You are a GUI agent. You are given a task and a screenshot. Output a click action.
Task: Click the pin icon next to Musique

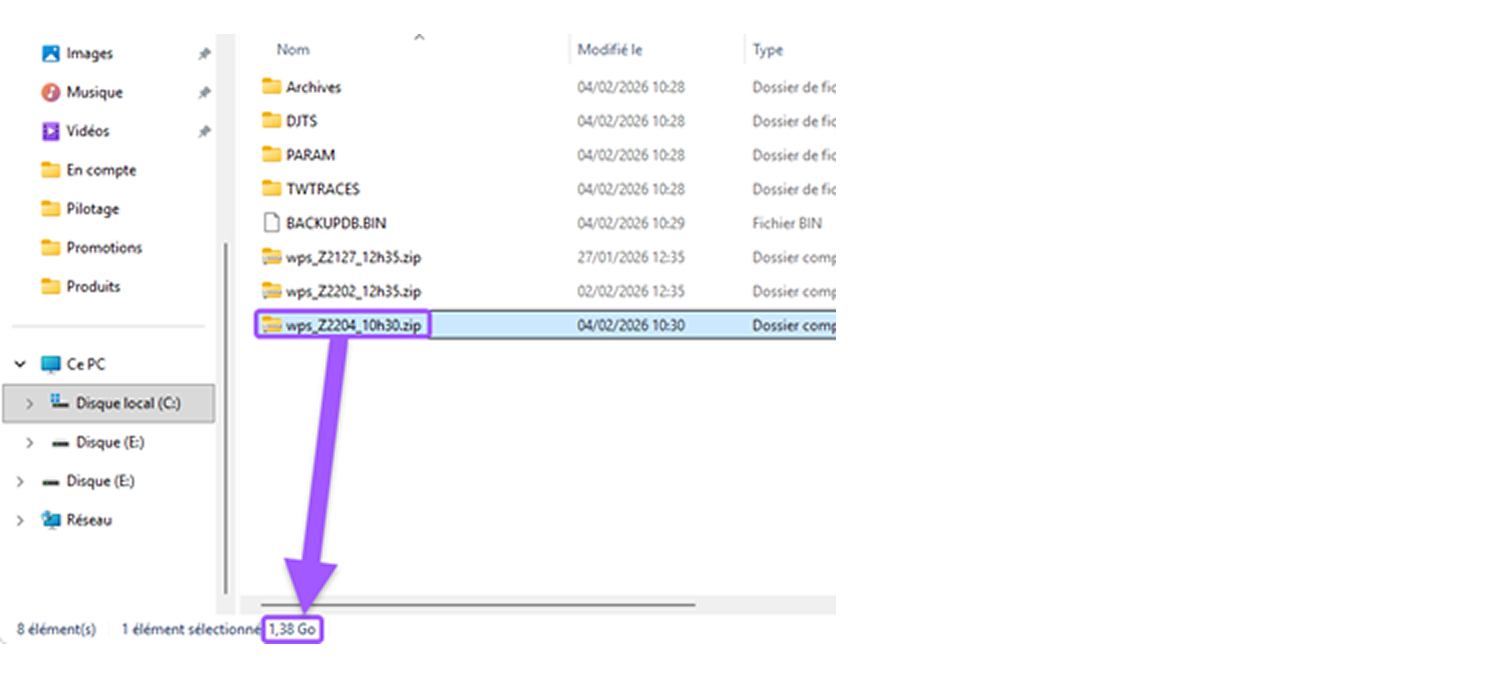tap(204, 93)
